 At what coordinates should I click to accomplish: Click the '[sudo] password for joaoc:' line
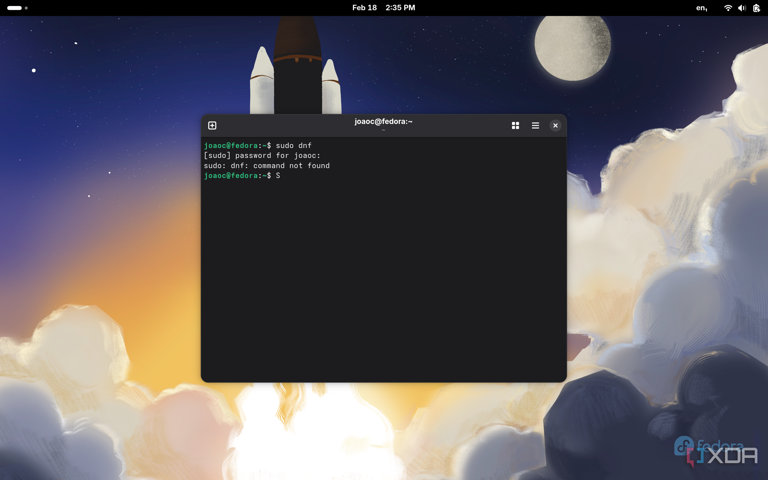point(262,156)
